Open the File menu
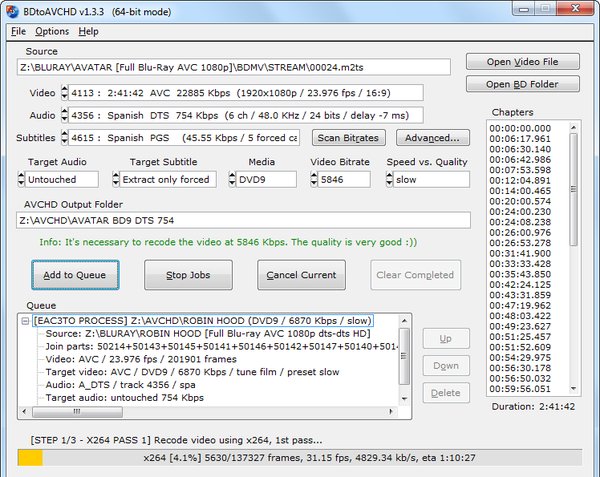The height and width of the screenshot is (477, 600). tap(19, 31)
